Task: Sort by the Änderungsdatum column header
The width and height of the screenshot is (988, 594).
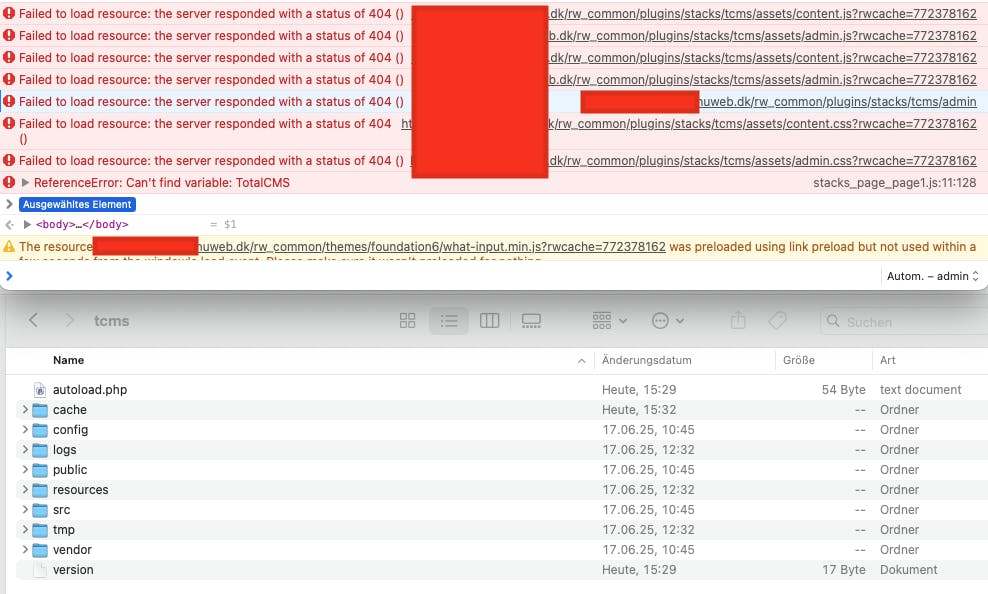Action: tap(646, 360)
